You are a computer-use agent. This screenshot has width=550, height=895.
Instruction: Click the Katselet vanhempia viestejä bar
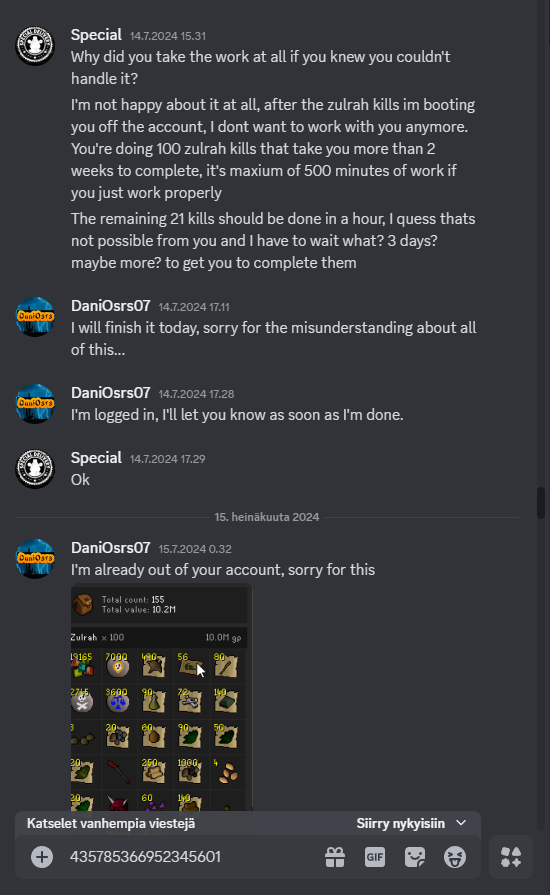click(x=248, y=823)
